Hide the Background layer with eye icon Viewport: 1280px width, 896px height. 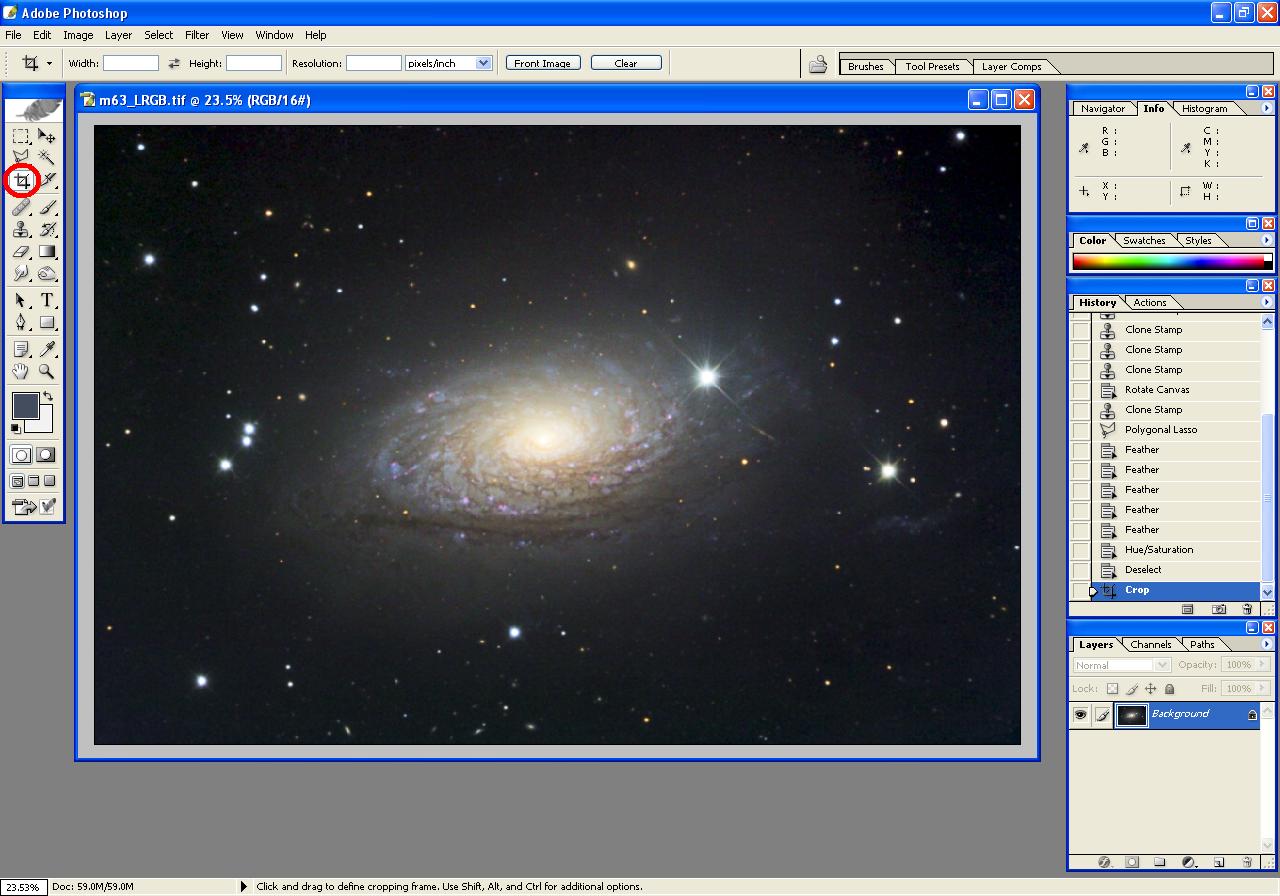coord(1080,714)
